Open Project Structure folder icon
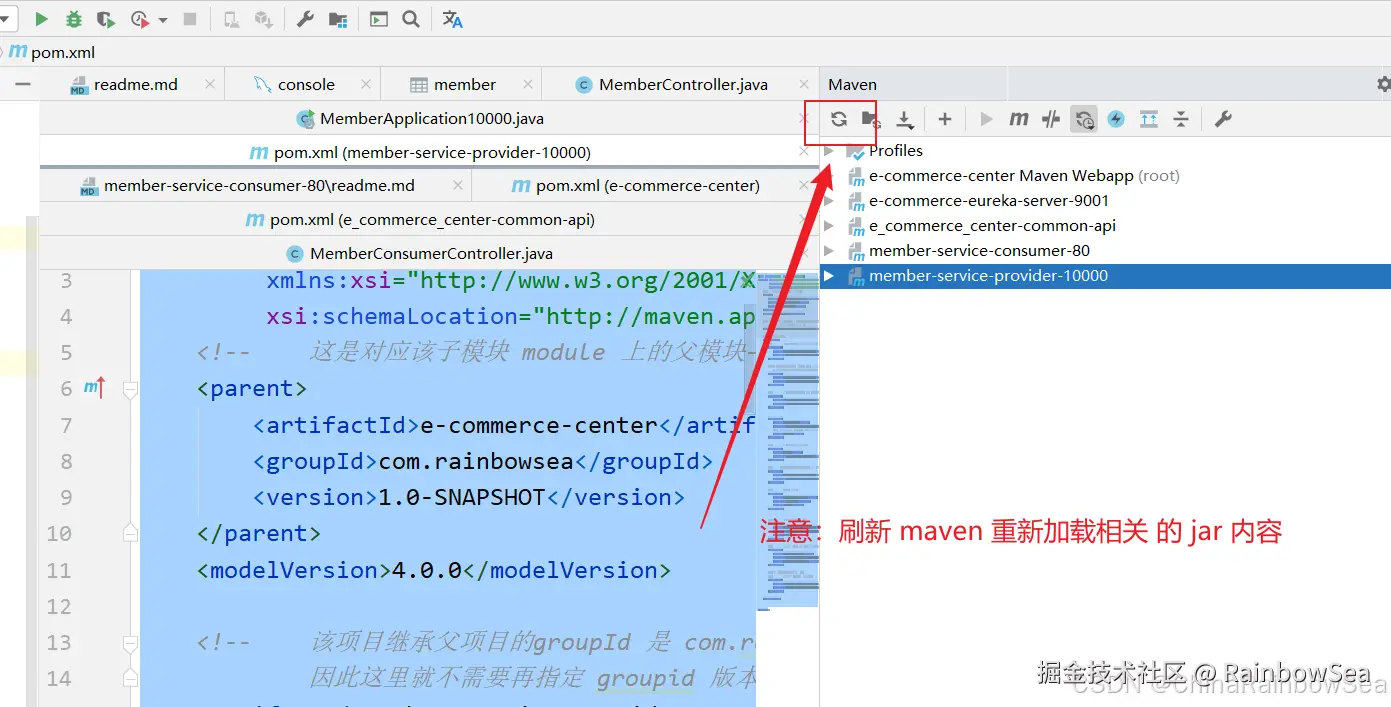 coord(338,19)
